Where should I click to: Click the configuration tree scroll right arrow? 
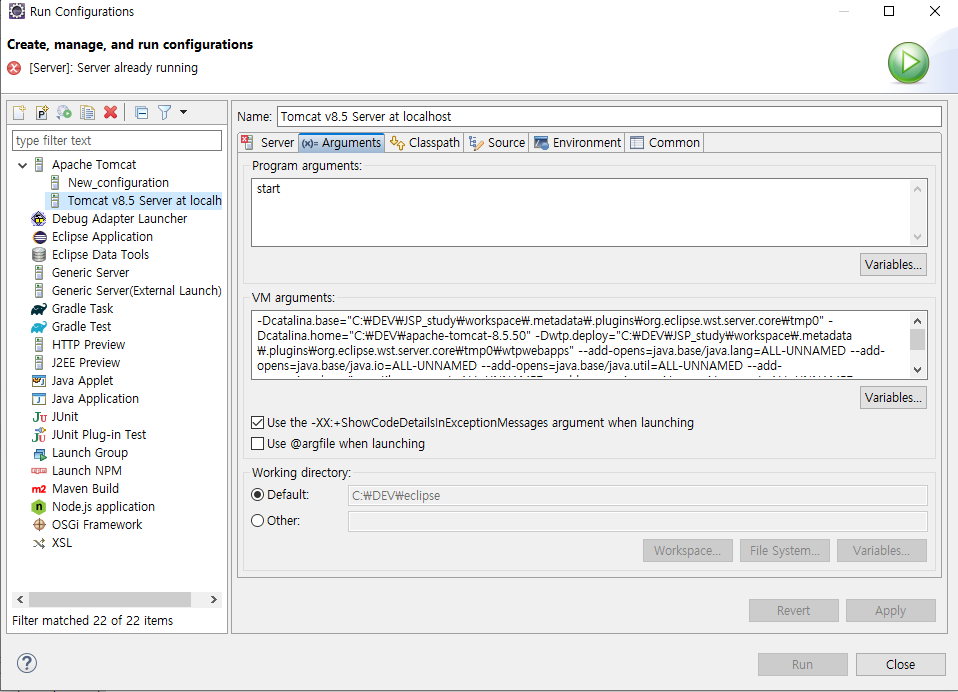[213, 600]
